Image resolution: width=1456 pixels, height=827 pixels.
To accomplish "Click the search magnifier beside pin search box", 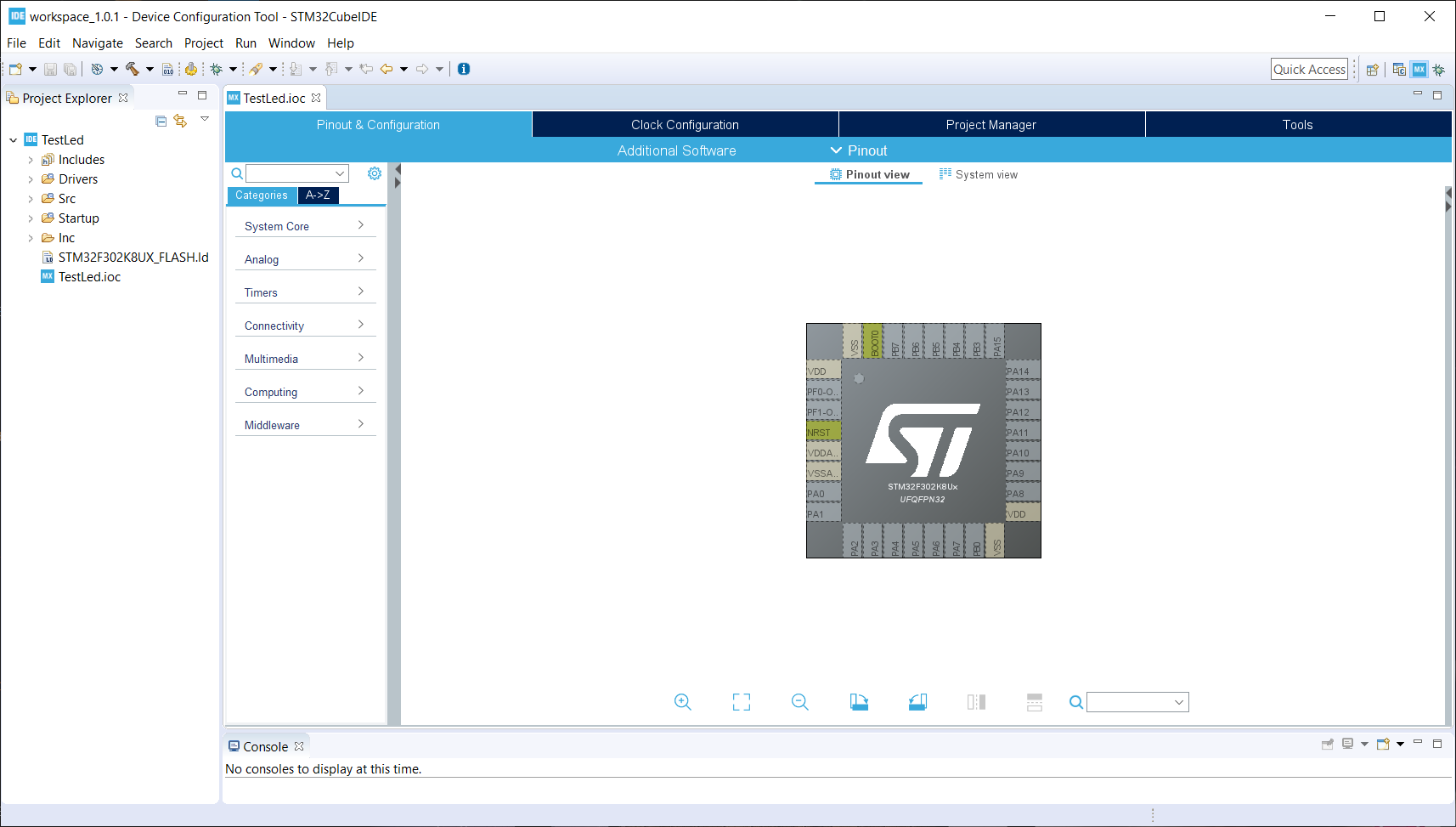I will [x=1076, y=702].
